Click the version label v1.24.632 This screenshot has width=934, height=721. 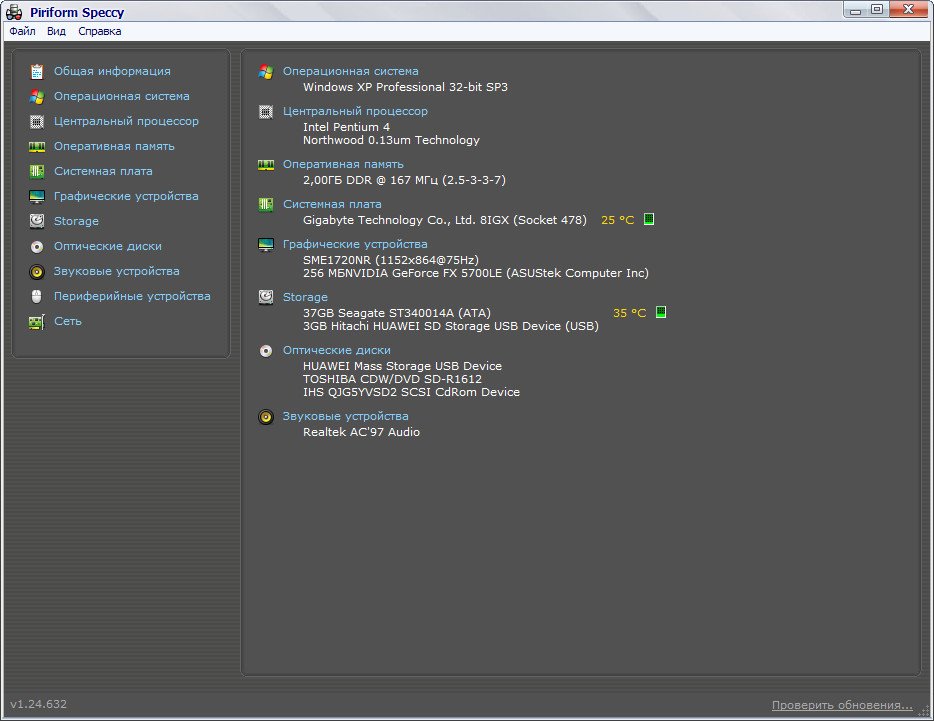[38, 704]
